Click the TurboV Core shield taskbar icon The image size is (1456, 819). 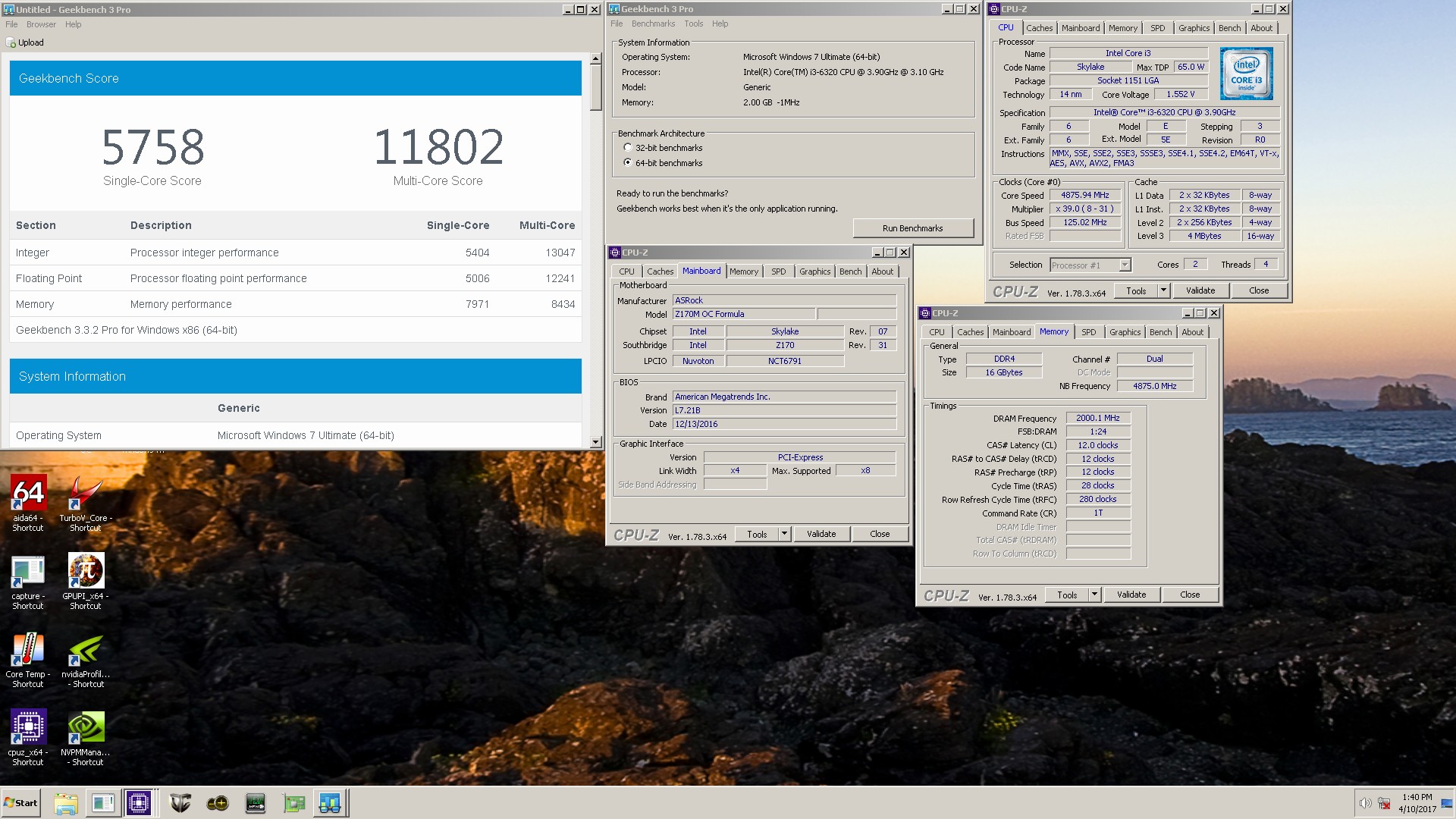point(180,803)
